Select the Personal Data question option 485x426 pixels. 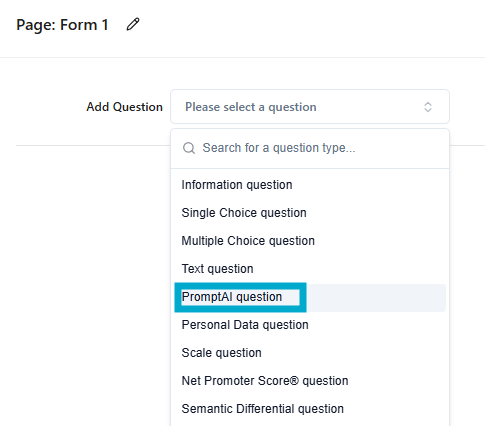310,325
